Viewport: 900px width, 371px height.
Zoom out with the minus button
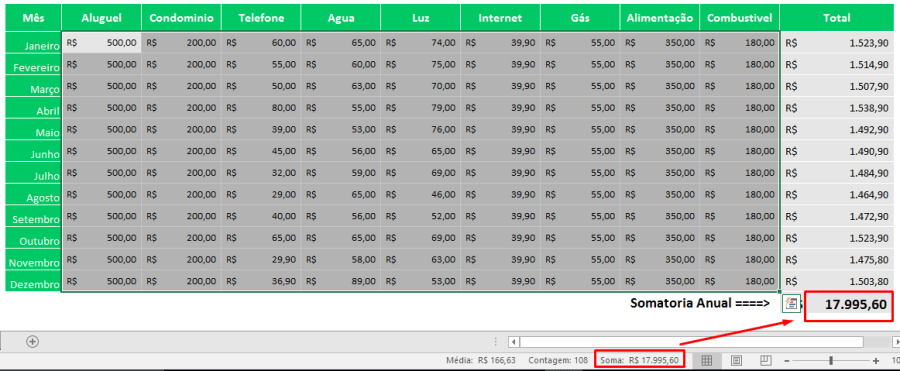(x=787, y=361)
